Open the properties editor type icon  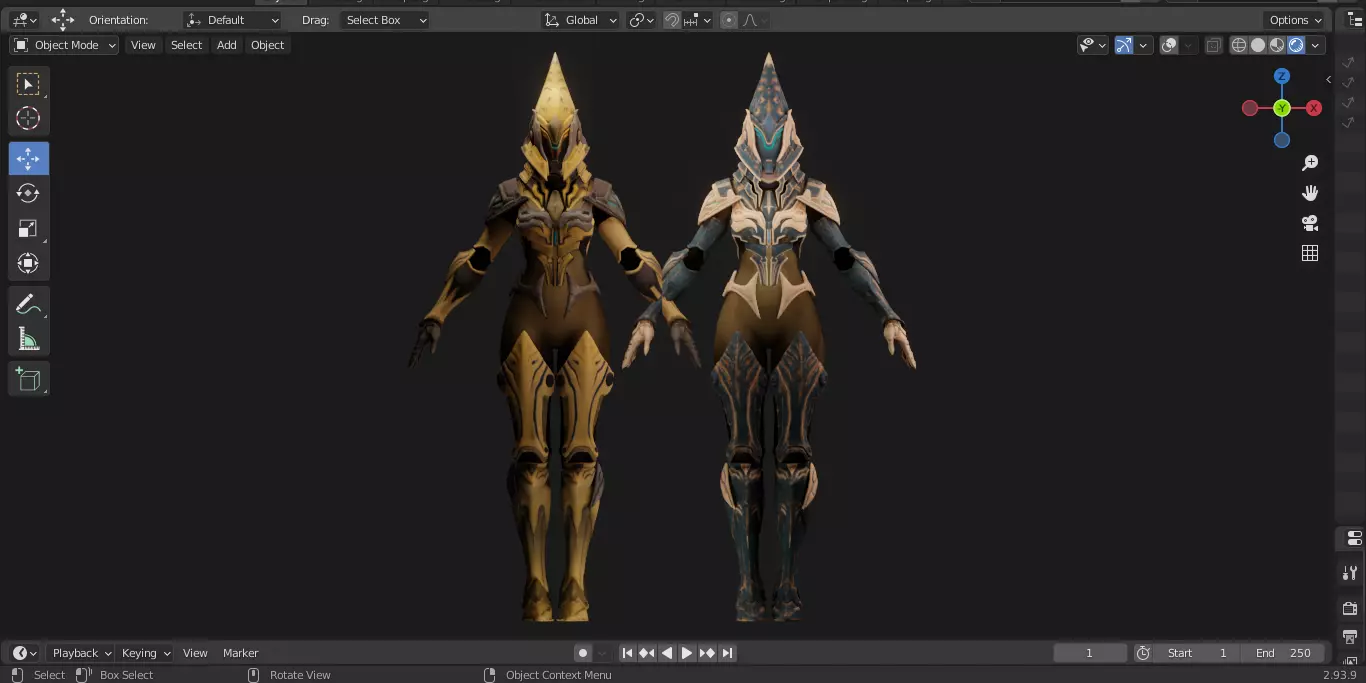[x=1354, y=538]
